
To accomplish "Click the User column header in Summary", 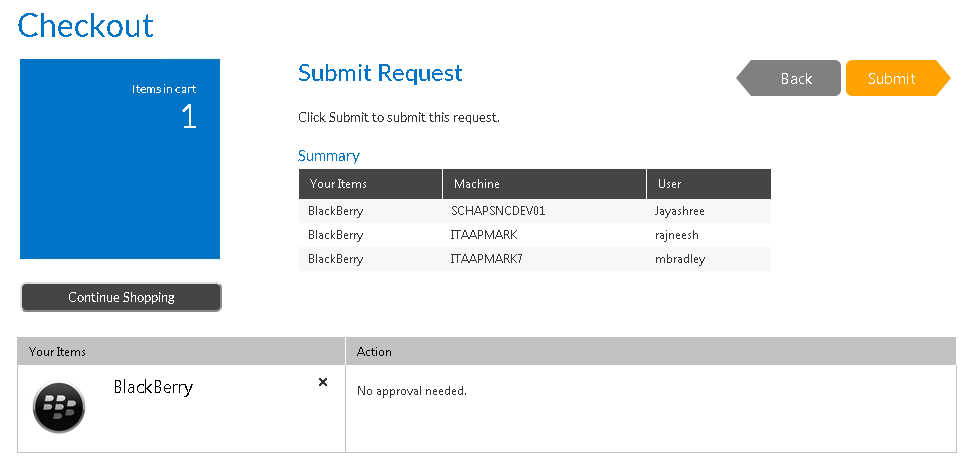I will click(x=670, y=184).
